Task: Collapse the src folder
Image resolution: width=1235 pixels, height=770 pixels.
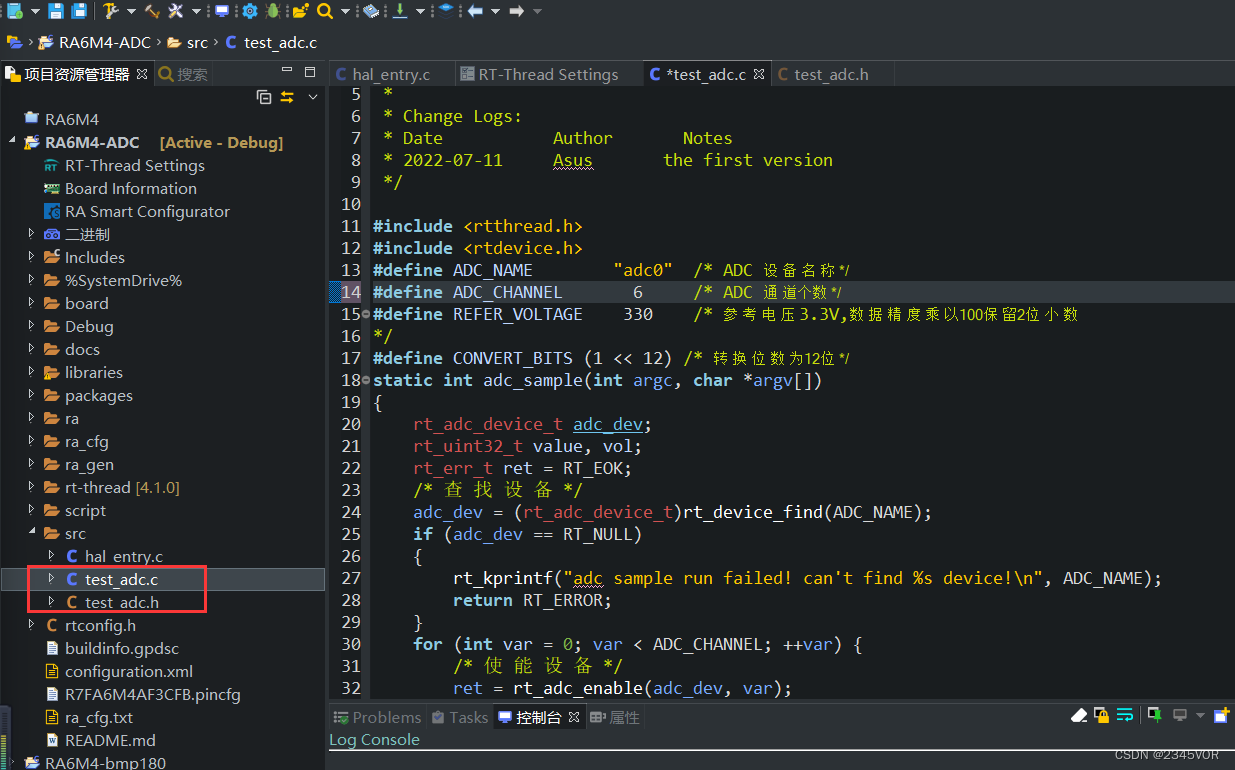Action: tap(31, 533)
